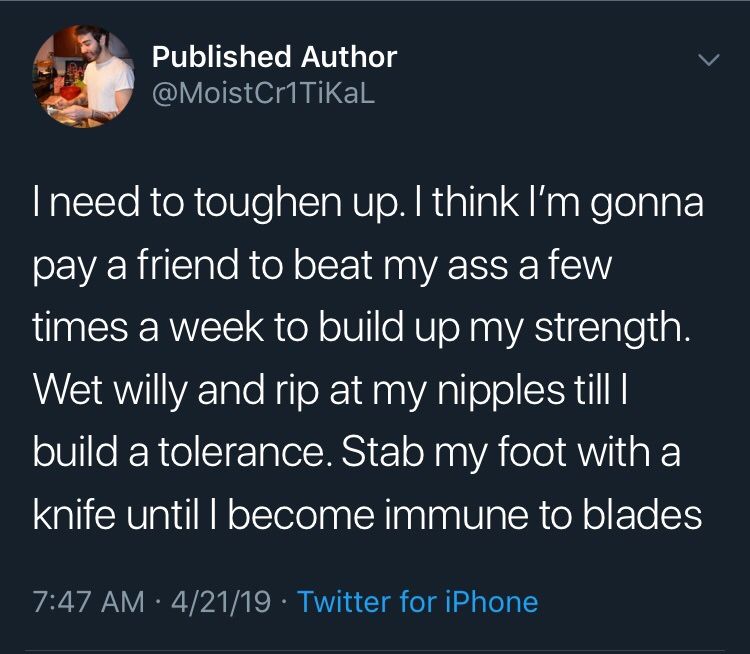Open the author's profile picture
750x654 pixels.
point(84,76)
